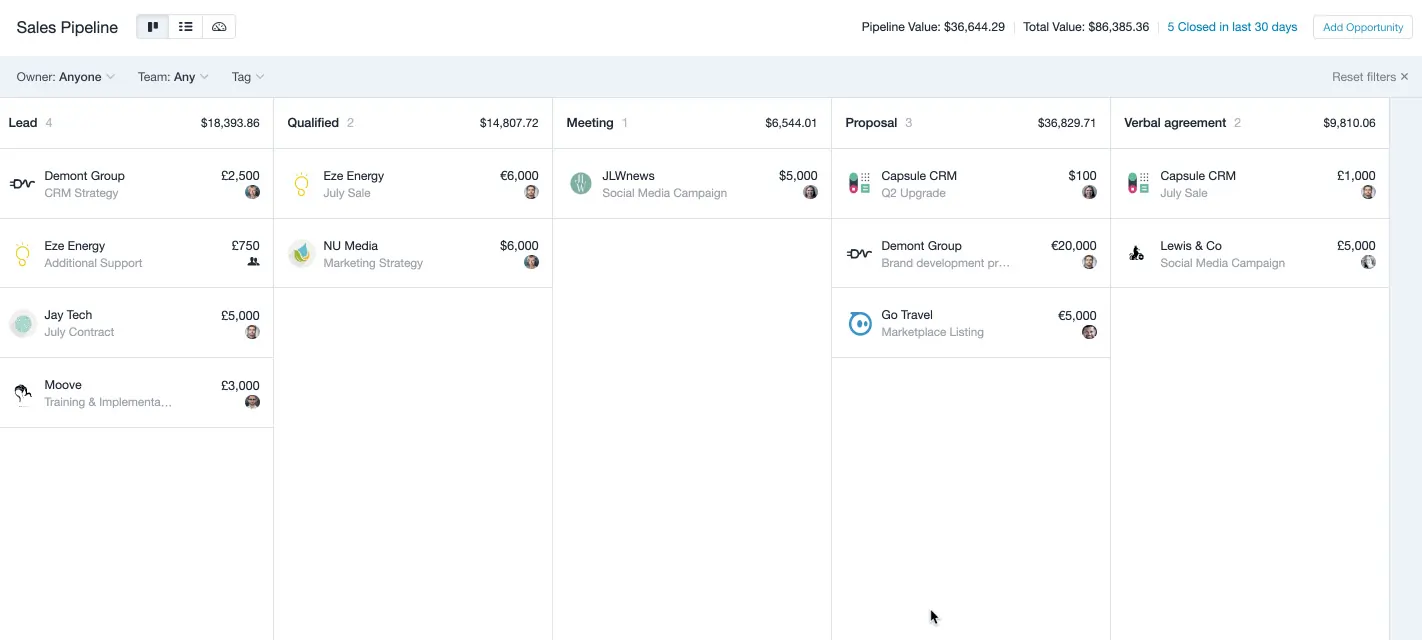Click Capsule CRM logo on Q2 Upgrade card
Image resolution: width=1422 pixels, height=640 pixels.
[859, 184]
